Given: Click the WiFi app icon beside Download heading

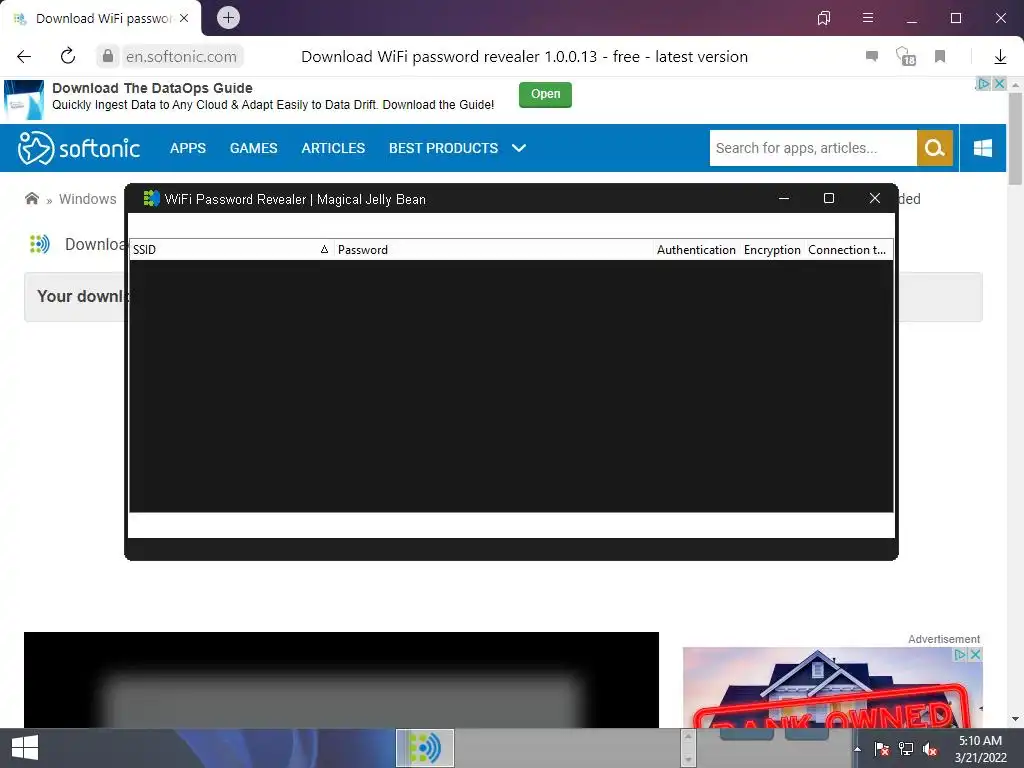Looking at the screenshot, I should [40, 244].
